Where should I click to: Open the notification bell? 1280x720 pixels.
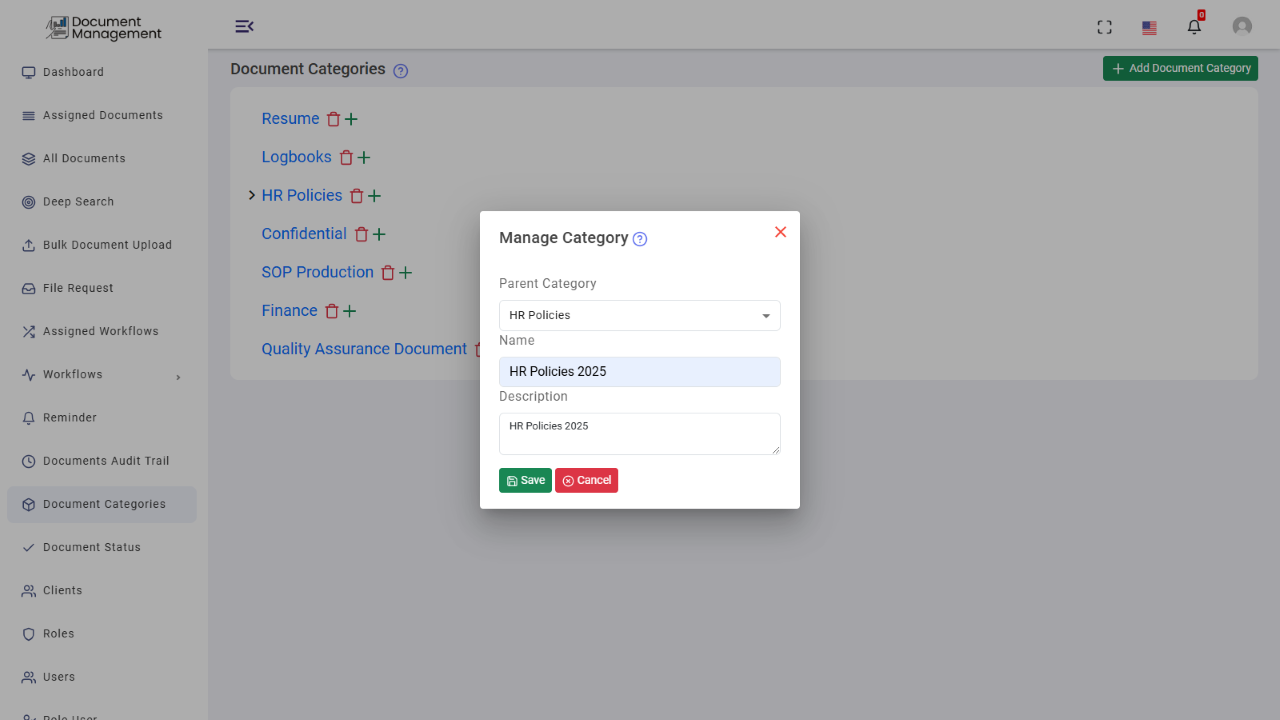(1193, 26)
